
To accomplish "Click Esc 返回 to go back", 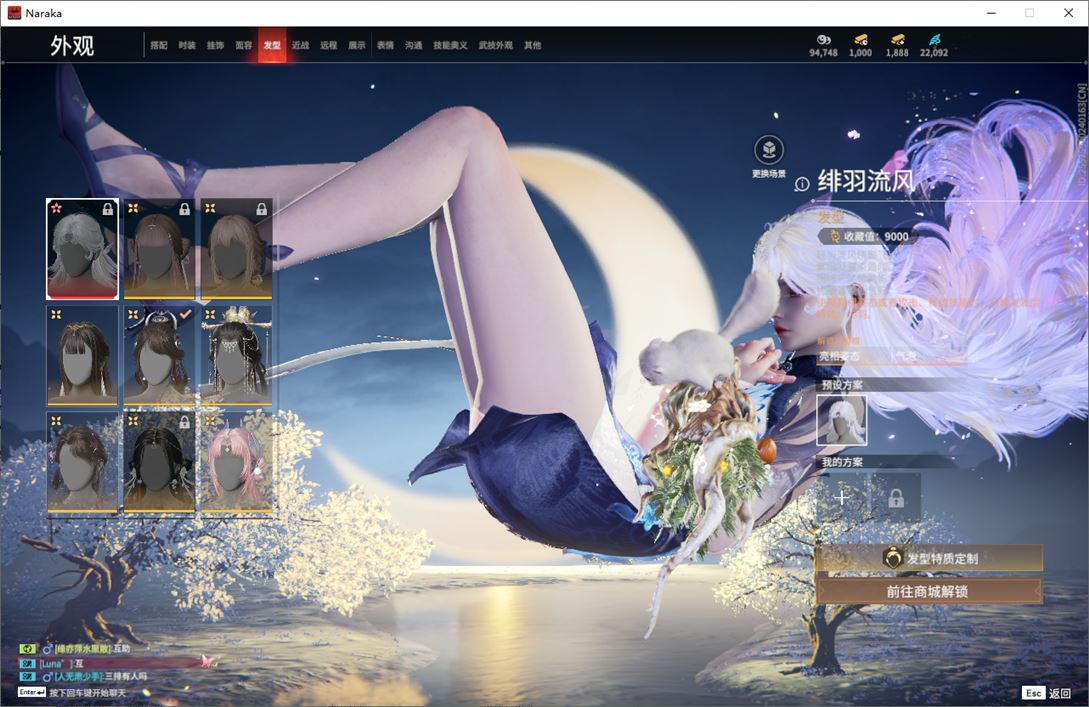I will click(x=1047, y=693).
